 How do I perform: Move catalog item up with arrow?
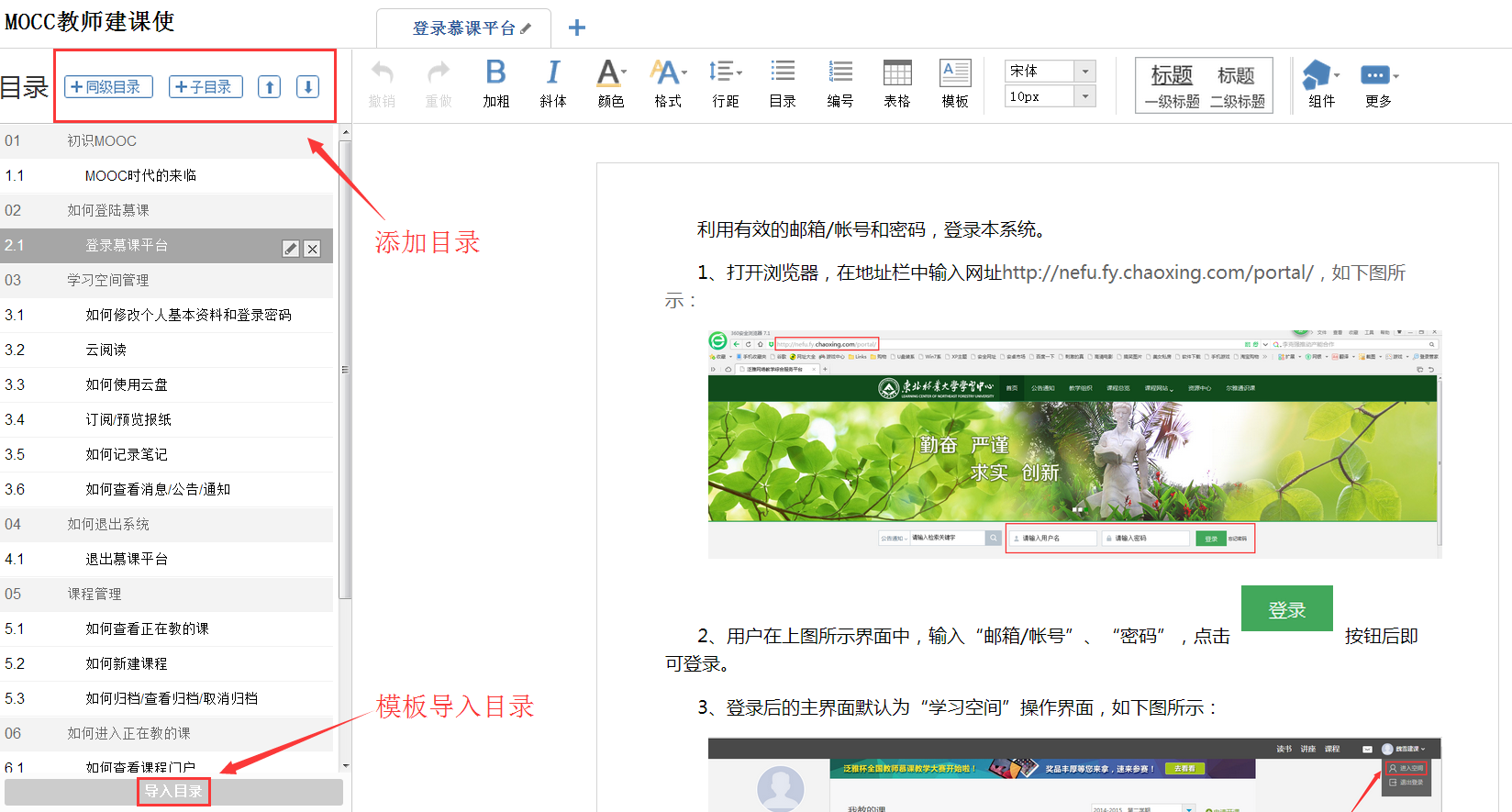[269, 87]
